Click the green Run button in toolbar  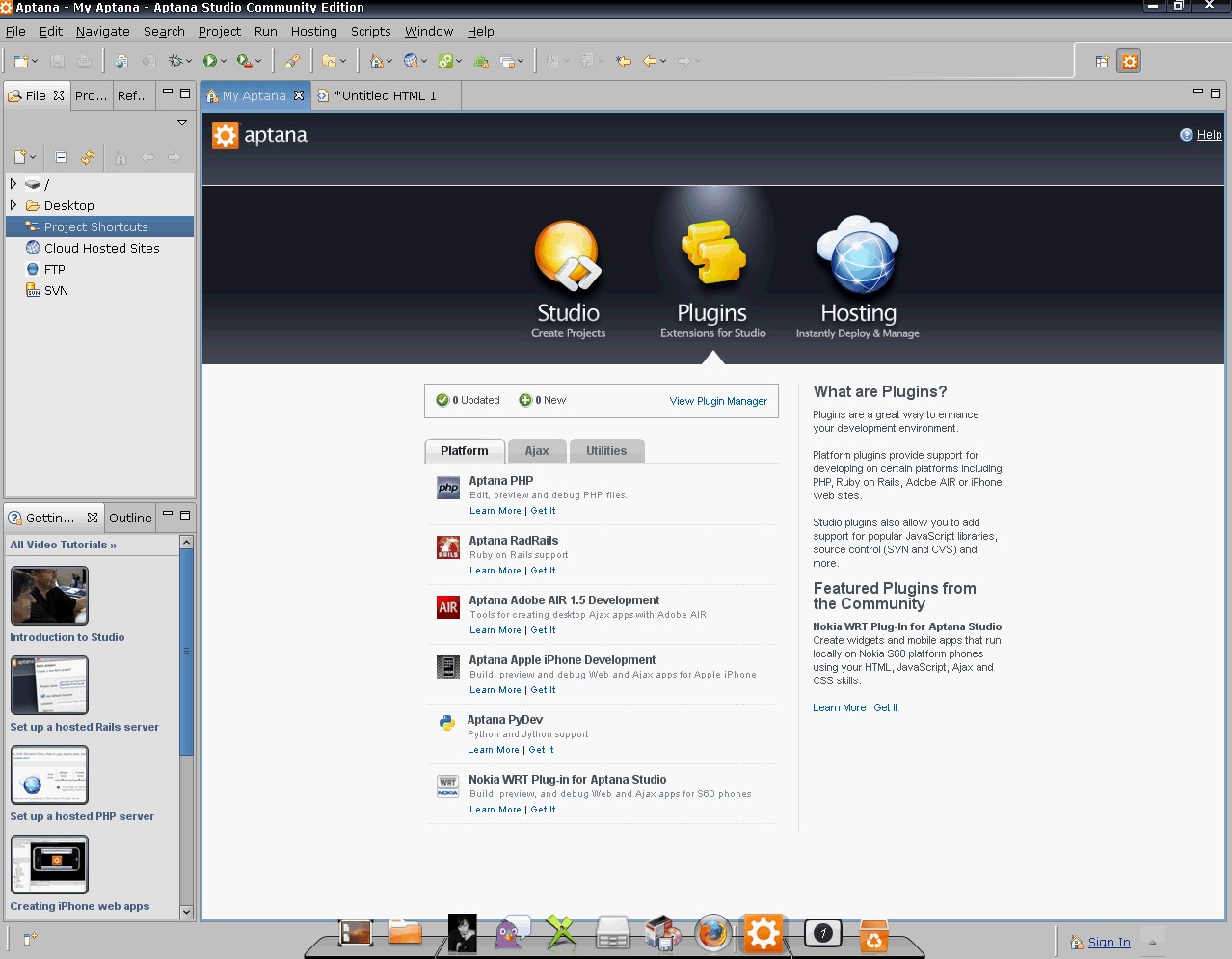click(210, 61)
